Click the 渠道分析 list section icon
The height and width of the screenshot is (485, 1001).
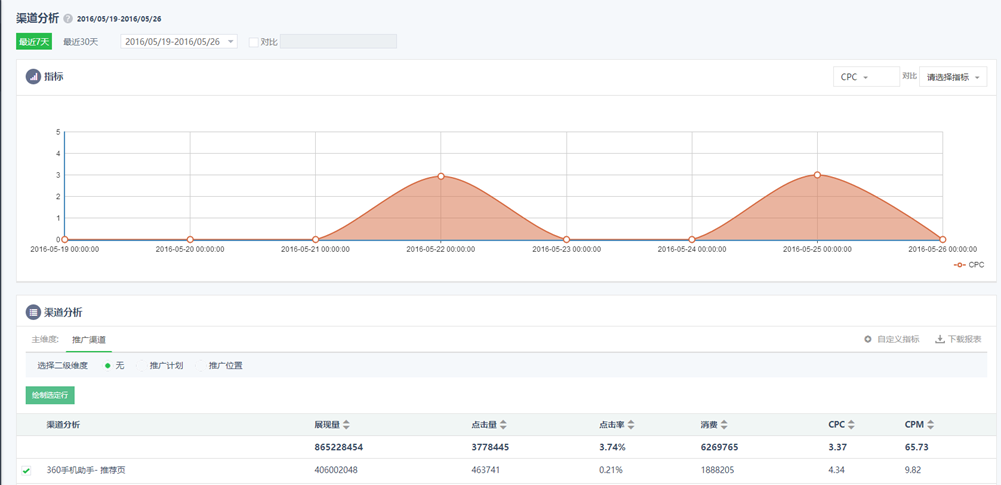[x=33, y=312]
